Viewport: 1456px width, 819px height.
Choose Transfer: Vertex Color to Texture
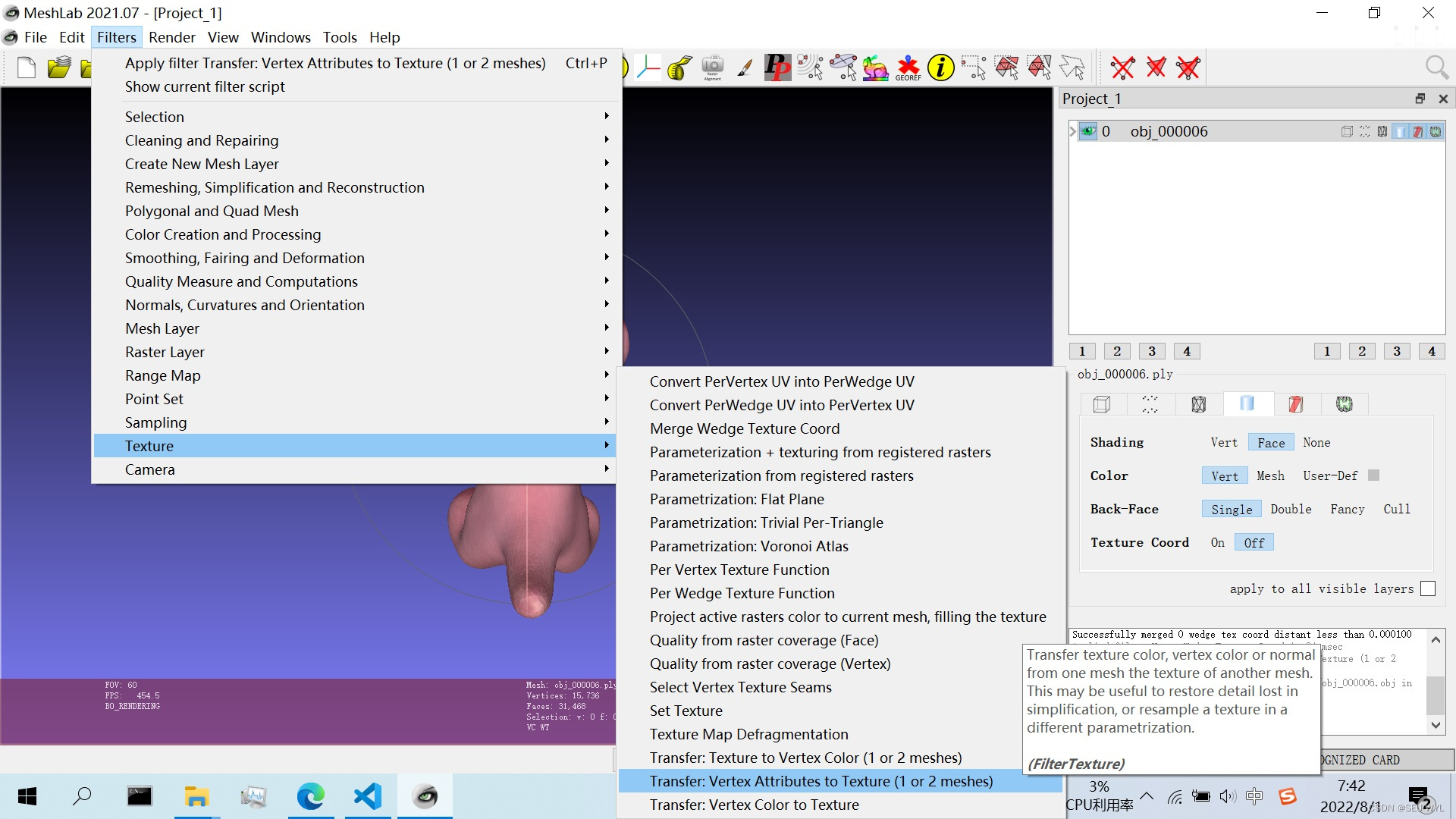tap(754, 805)
